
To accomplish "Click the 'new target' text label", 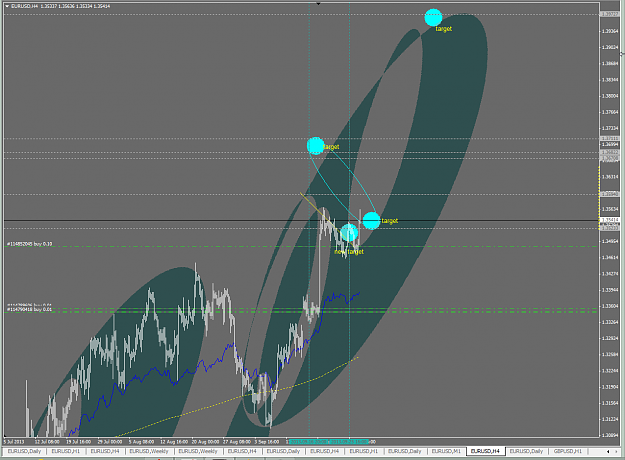I will pos(349,252).
